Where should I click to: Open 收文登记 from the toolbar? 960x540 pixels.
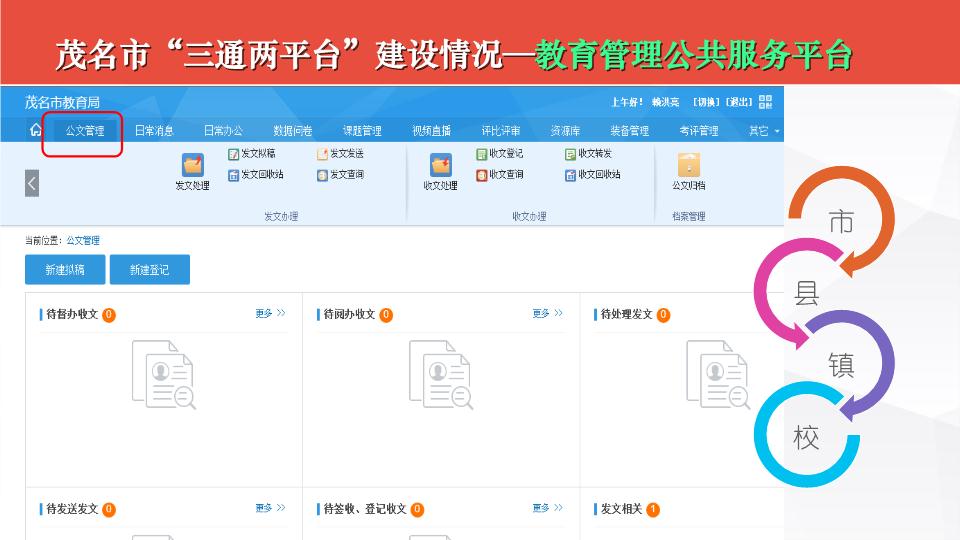tap(499, 154)
